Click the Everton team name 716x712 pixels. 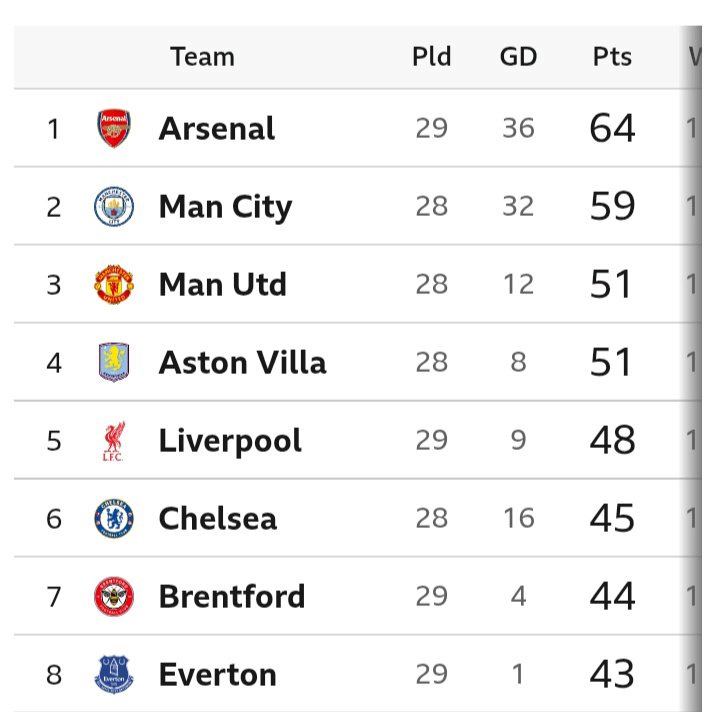(217, 675)
